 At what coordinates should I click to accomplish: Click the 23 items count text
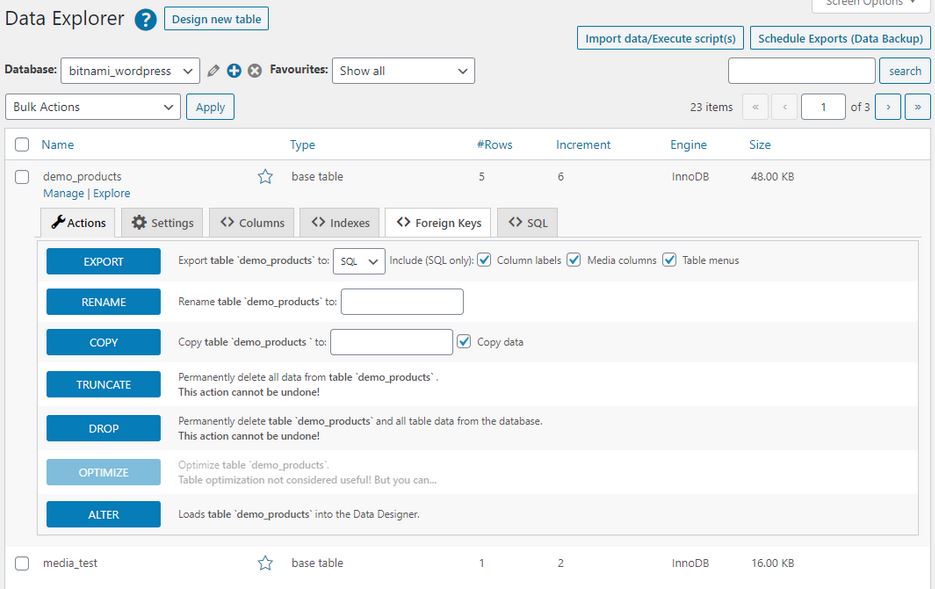pos(711,107)
